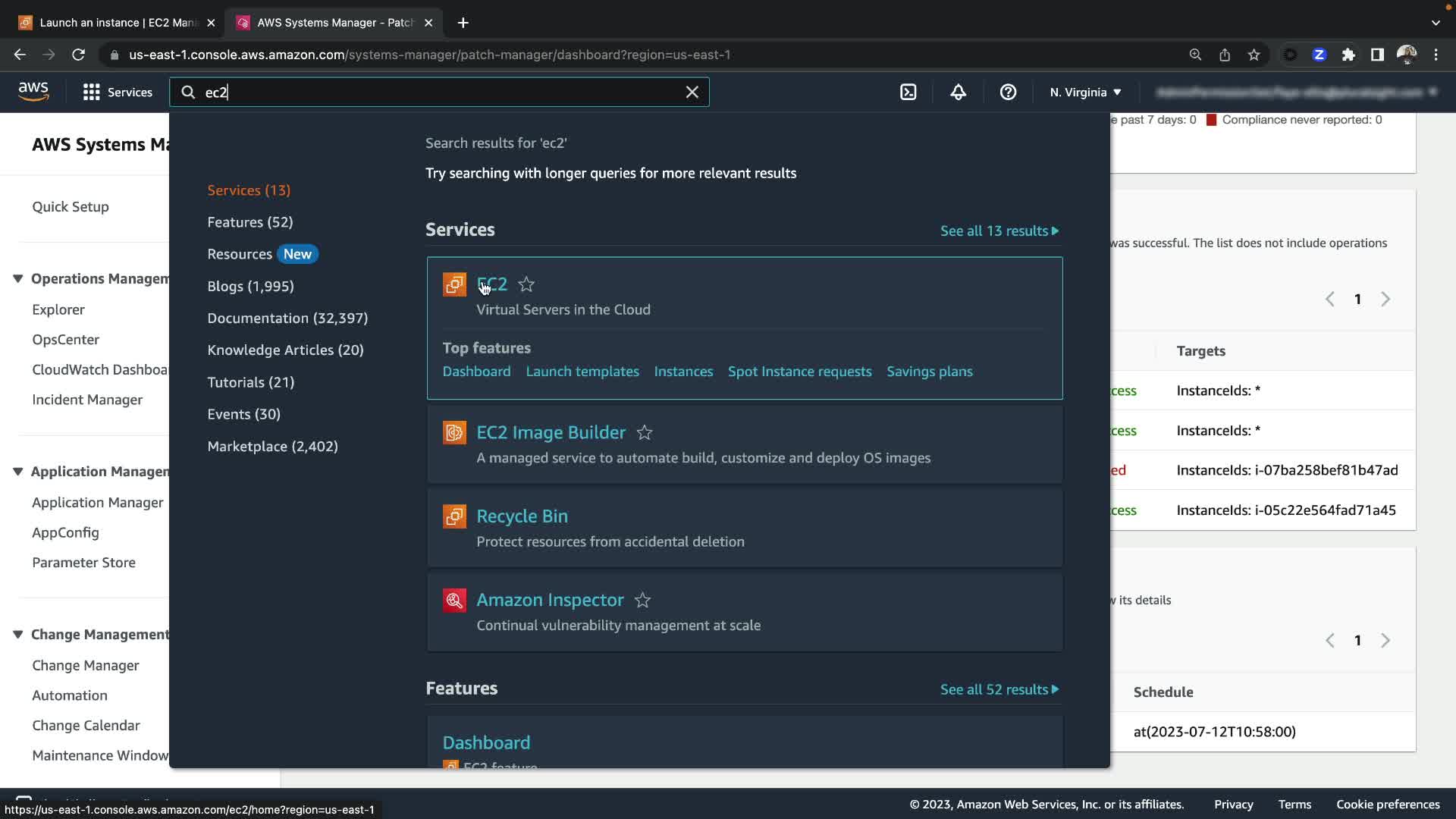Image resolution: width=1456 pixels, height=819 pixels.
Task: Click inside the ec2 search field
Action: tap(440, 92)
